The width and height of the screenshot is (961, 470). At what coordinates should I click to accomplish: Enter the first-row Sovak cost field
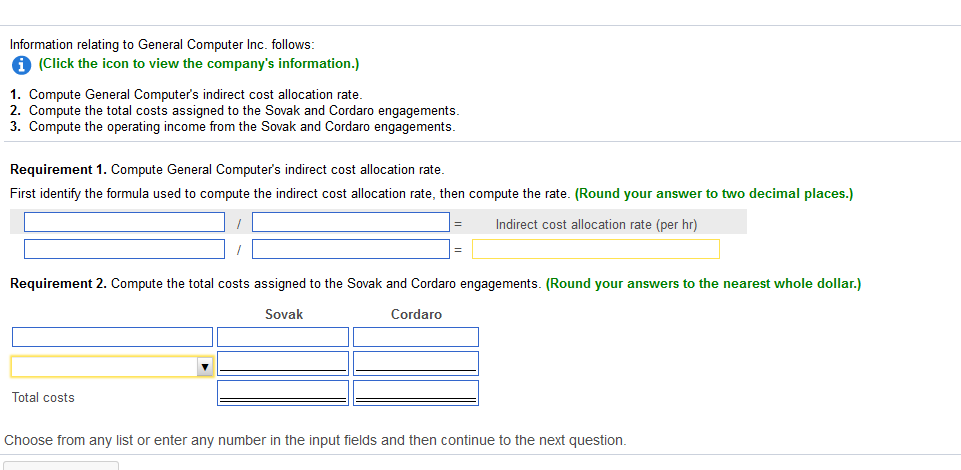283,337
